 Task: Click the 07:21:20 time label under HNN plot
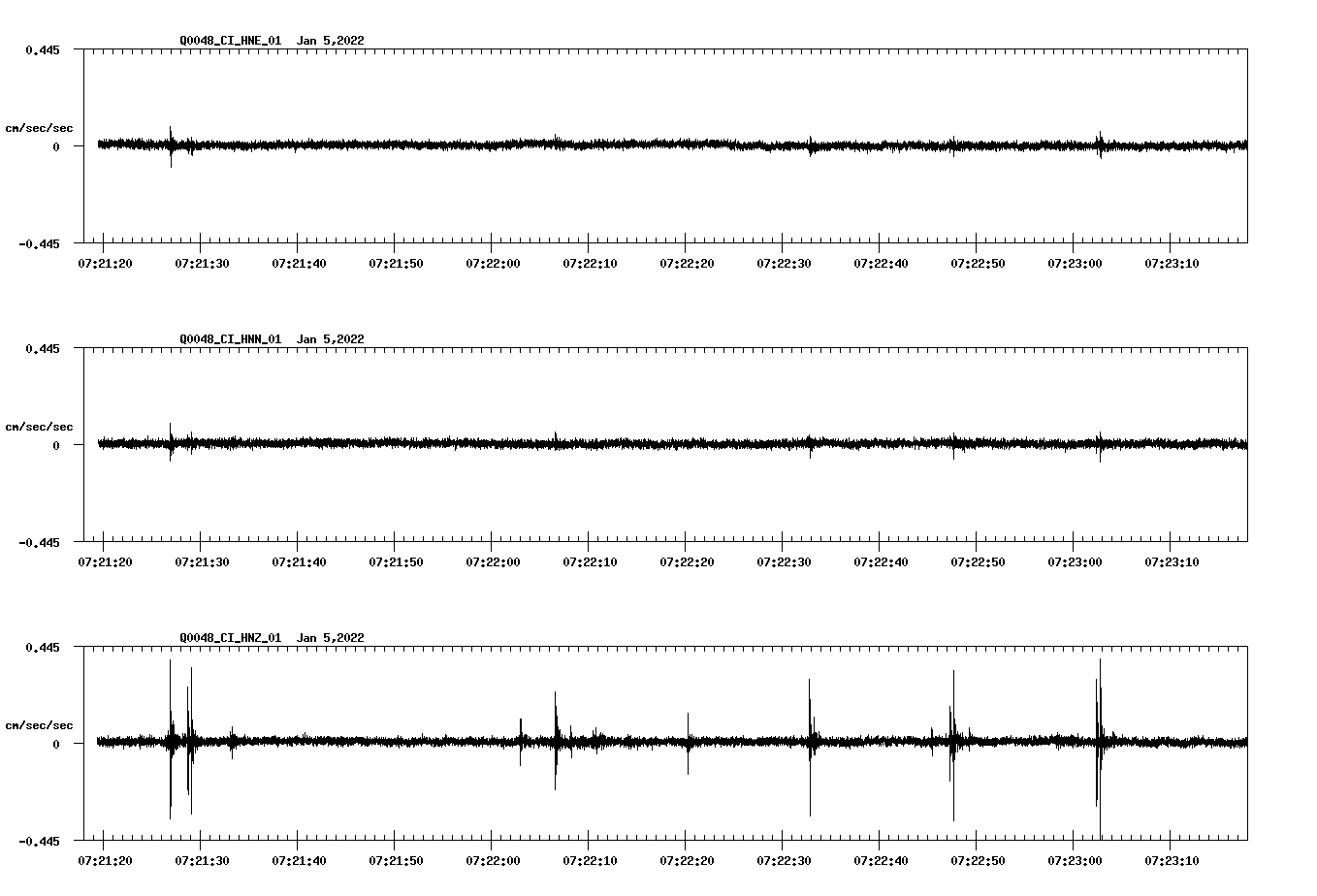click(105, 562)
